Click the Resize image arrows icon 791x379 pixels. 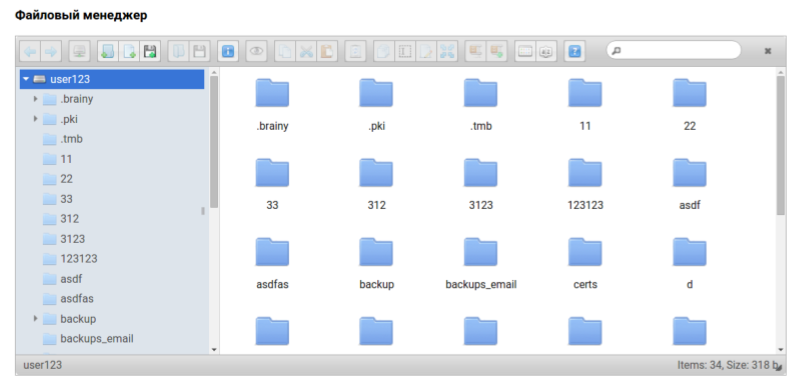pos(447,51)
